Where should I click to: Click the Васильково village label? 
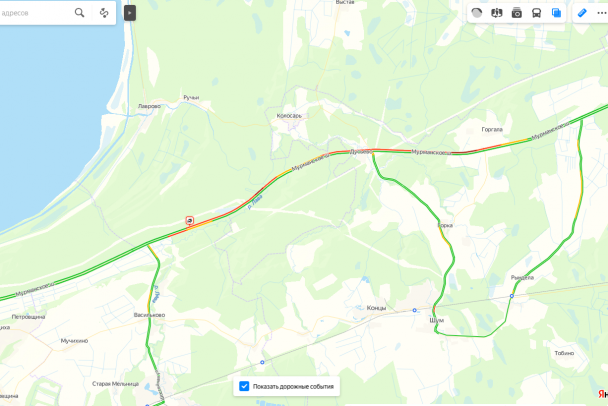click(149, 315)
